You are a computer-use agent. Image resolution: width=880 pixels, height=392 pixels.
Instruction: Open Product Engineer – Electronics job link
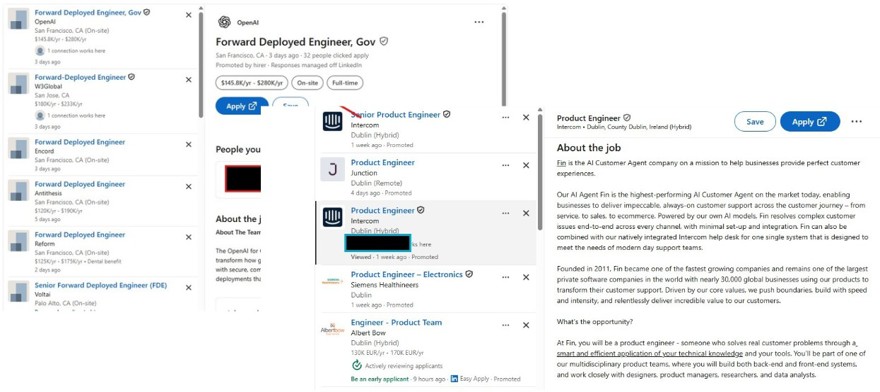point(407,274)
